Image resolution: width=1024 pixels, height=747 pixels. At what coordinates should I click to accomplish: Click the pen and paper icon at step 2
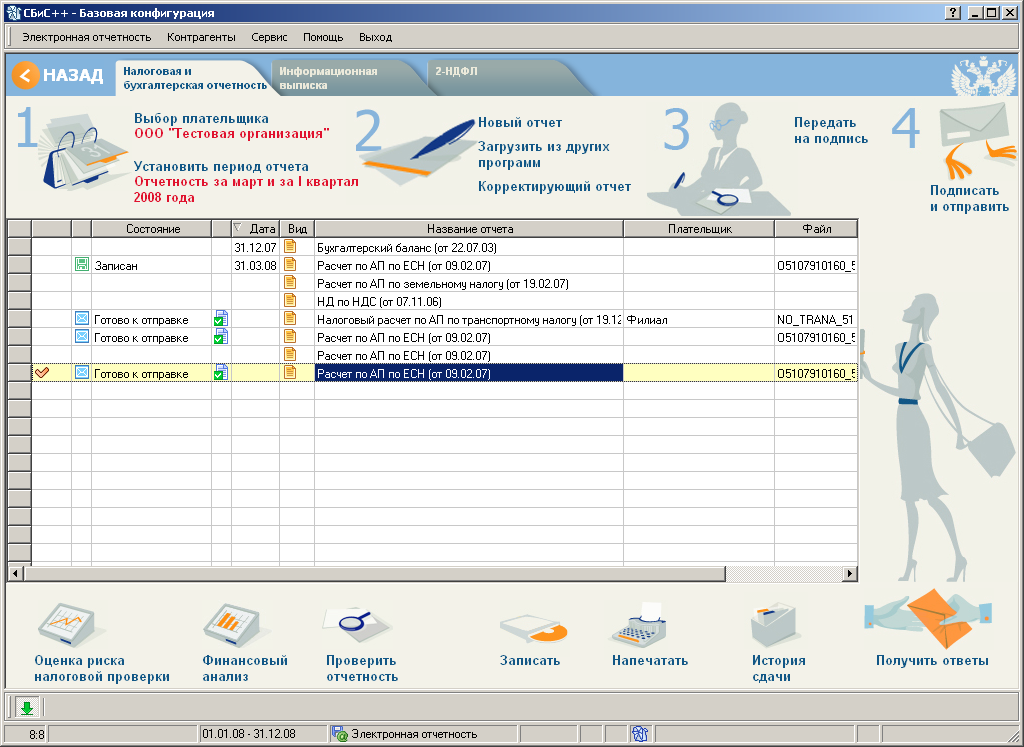tap(416, 152)
